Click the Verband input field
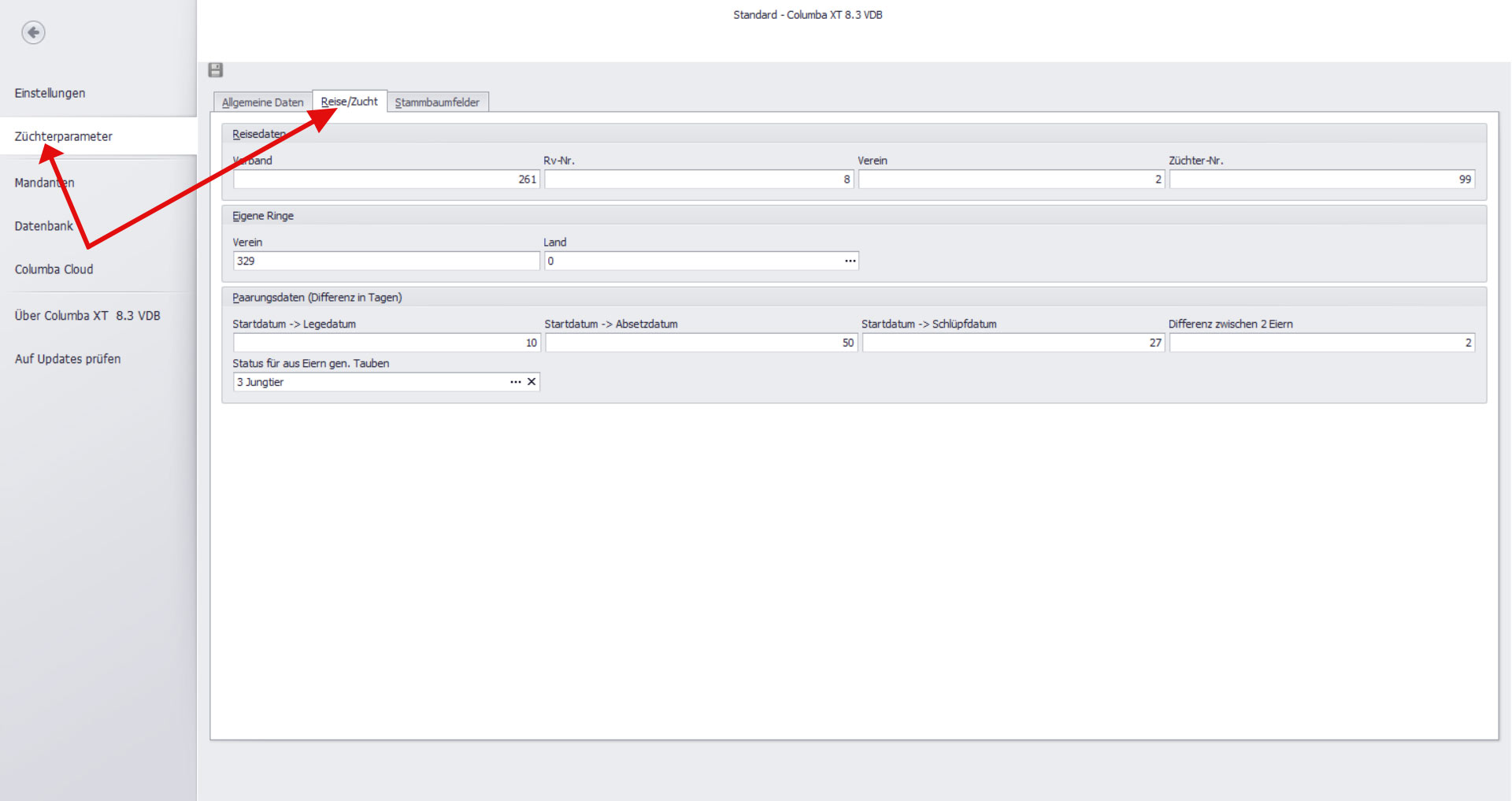1512x801 pixels. pos(386,180)
